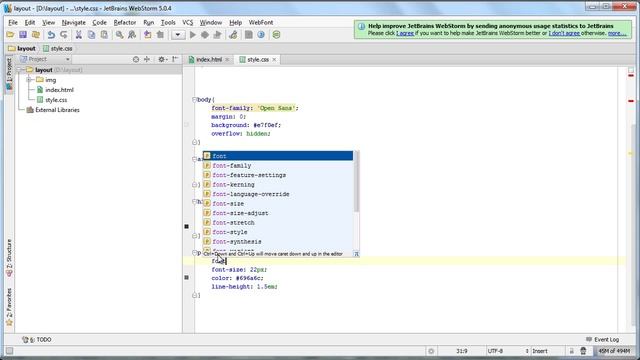Click the Paste clipboard icon
Image resolution: width=640 pixels, height=360 pixels.
104,35
